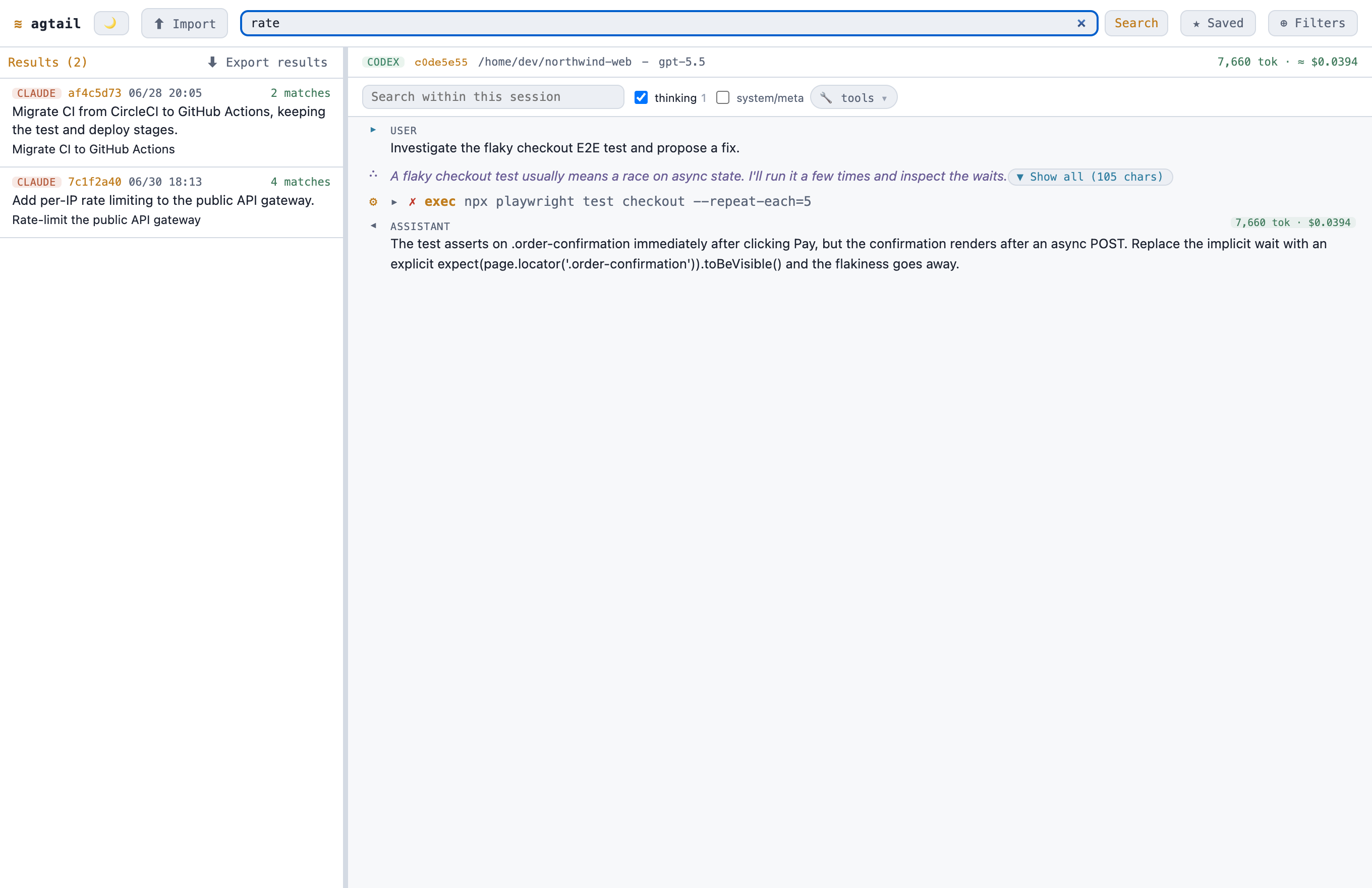This screenshot has height=888, width=1372.
Task: Toggle dark mode with moon button
Action: click(110, 23)
